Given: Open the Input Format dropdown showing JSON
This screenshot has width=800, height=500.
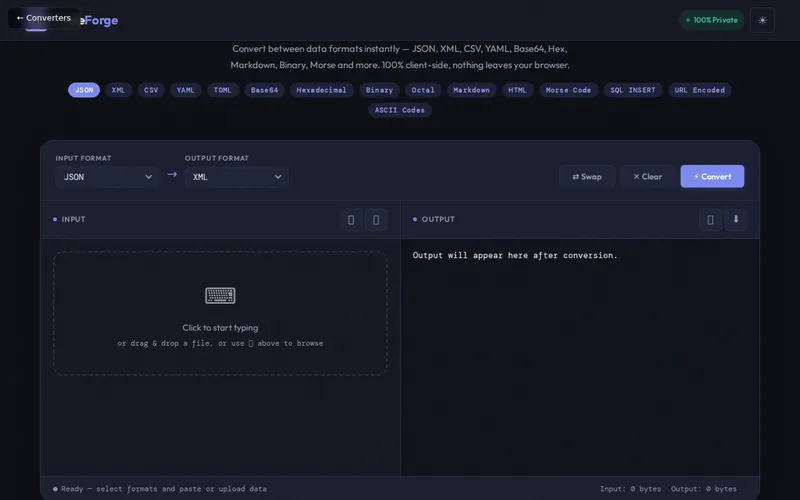Looking at the screenshot, I should (108, 177).
